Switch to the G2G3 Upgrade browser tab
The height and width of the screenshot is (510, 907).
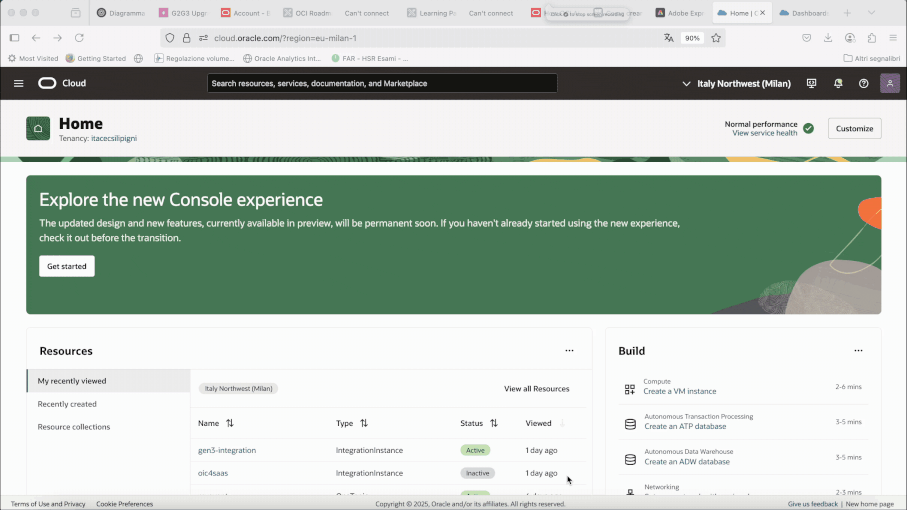tap(183, 13)
